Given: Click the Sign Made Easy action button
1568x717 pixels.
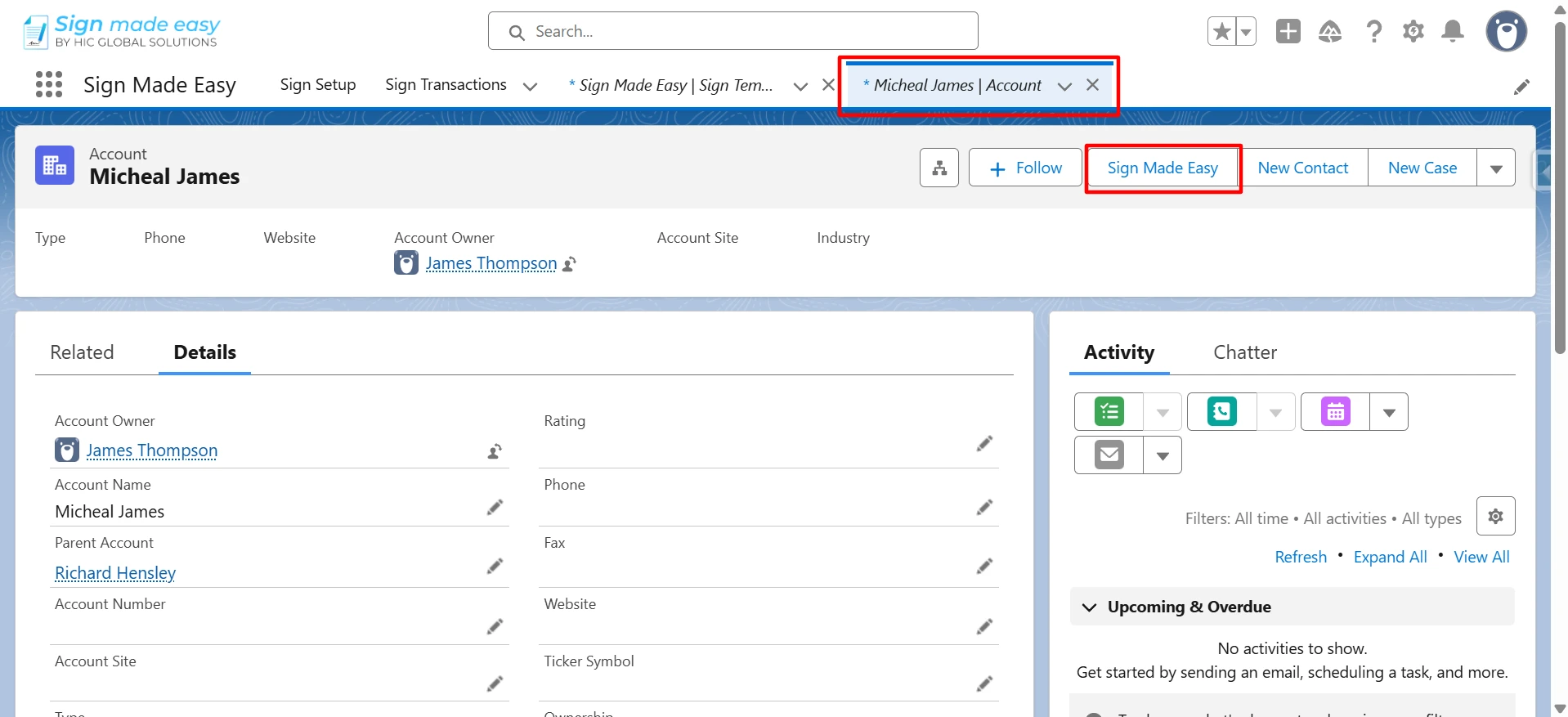Looking at the screenshot, I should click(1163, 168).
